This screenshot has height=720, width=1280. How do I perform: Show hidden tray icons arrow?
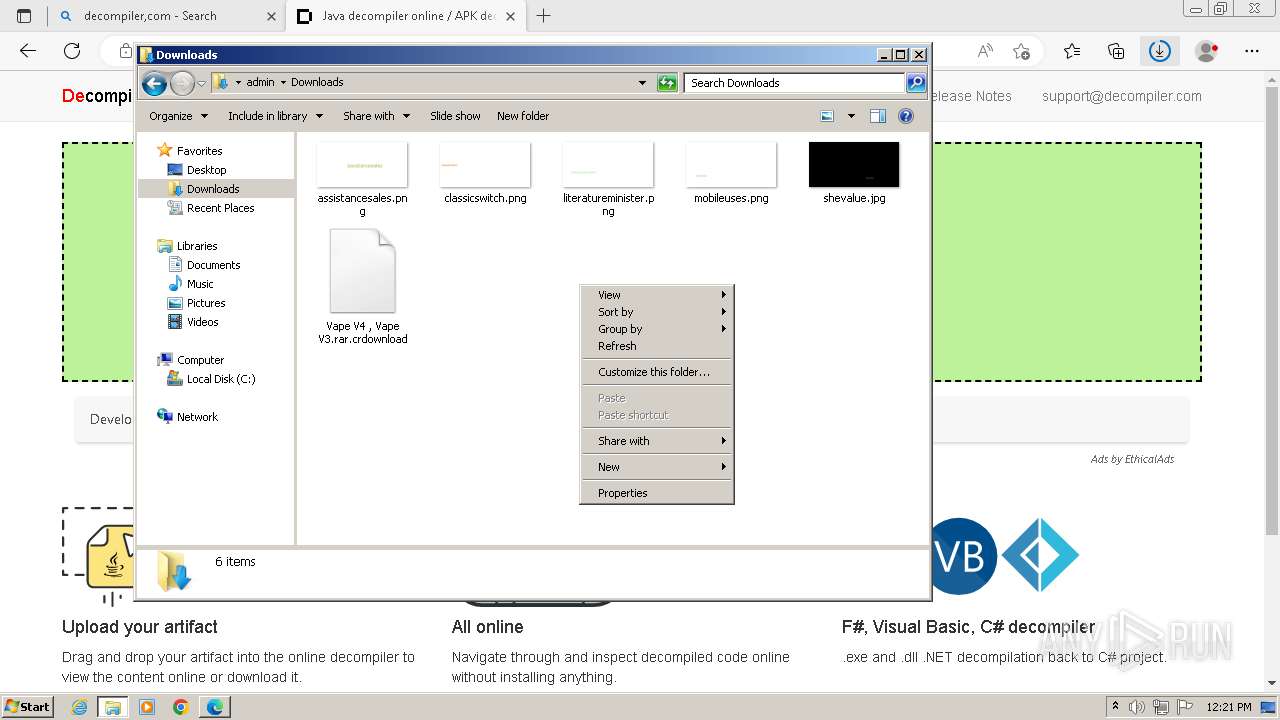point(1115,707)
